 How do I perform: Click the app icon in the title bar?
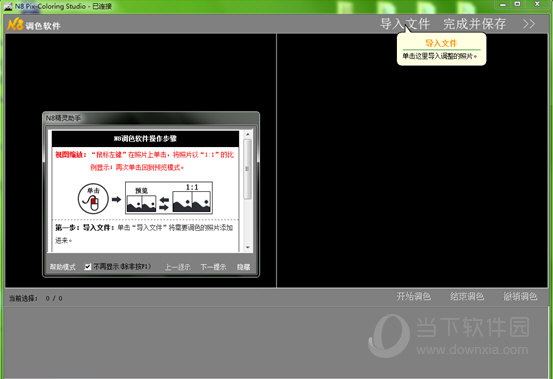pos(8,6)
